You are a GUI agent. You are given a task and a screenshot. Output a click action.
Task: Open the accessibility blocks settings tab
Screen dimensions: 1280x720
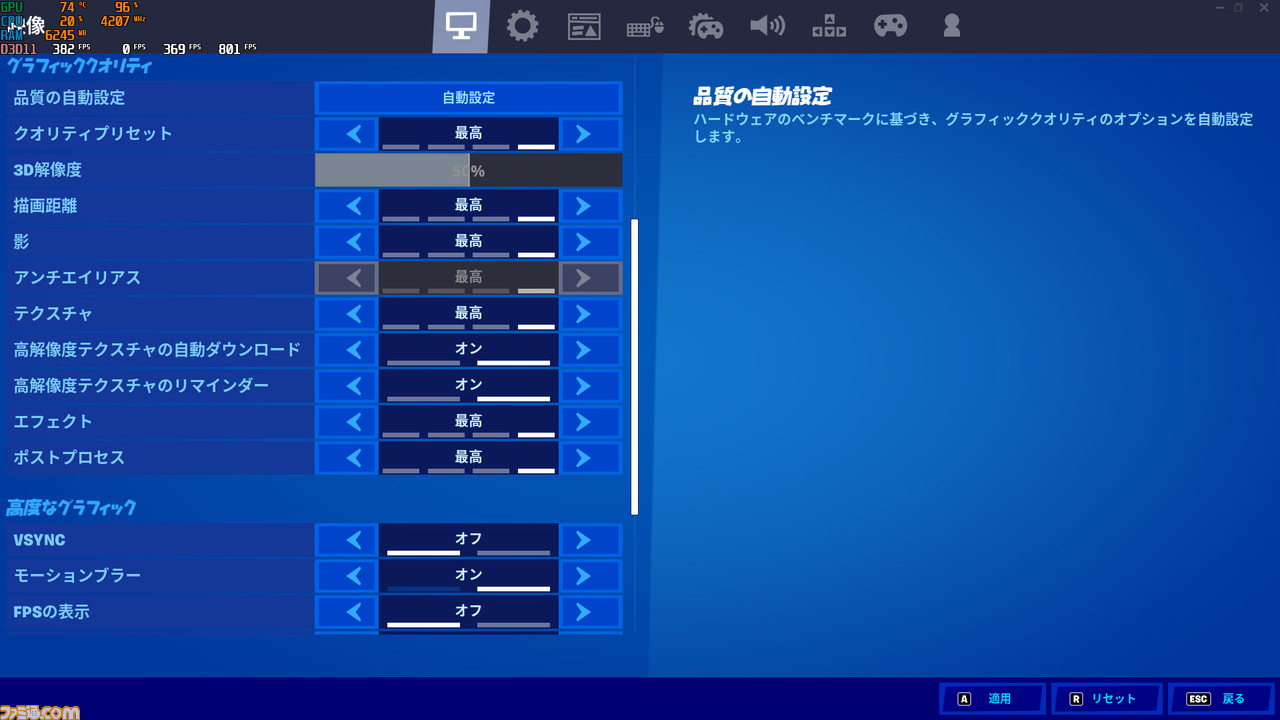click(829, 26)
